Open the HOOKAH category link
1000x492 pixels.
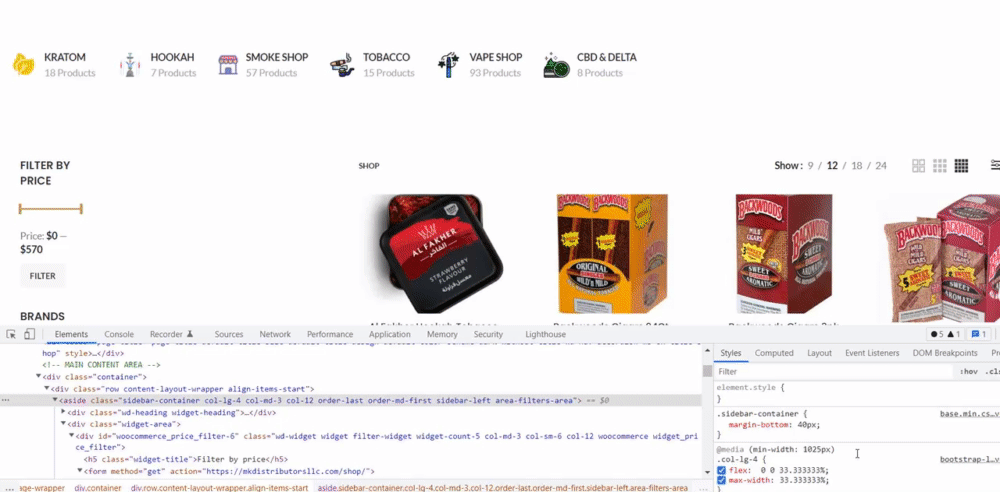tap(172, 57)
